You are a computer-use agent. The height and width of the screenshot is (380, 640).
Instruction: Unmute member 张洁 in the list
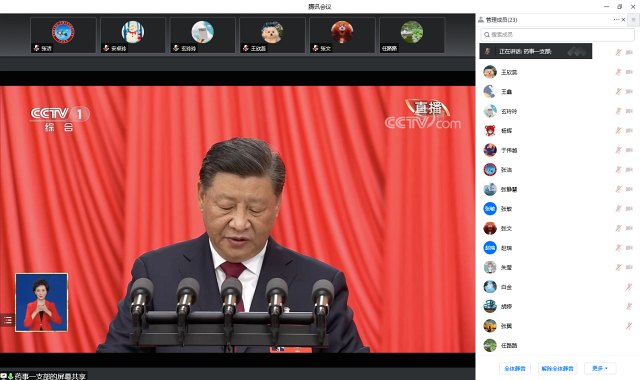pyautogui.click(x=618, y=169)
